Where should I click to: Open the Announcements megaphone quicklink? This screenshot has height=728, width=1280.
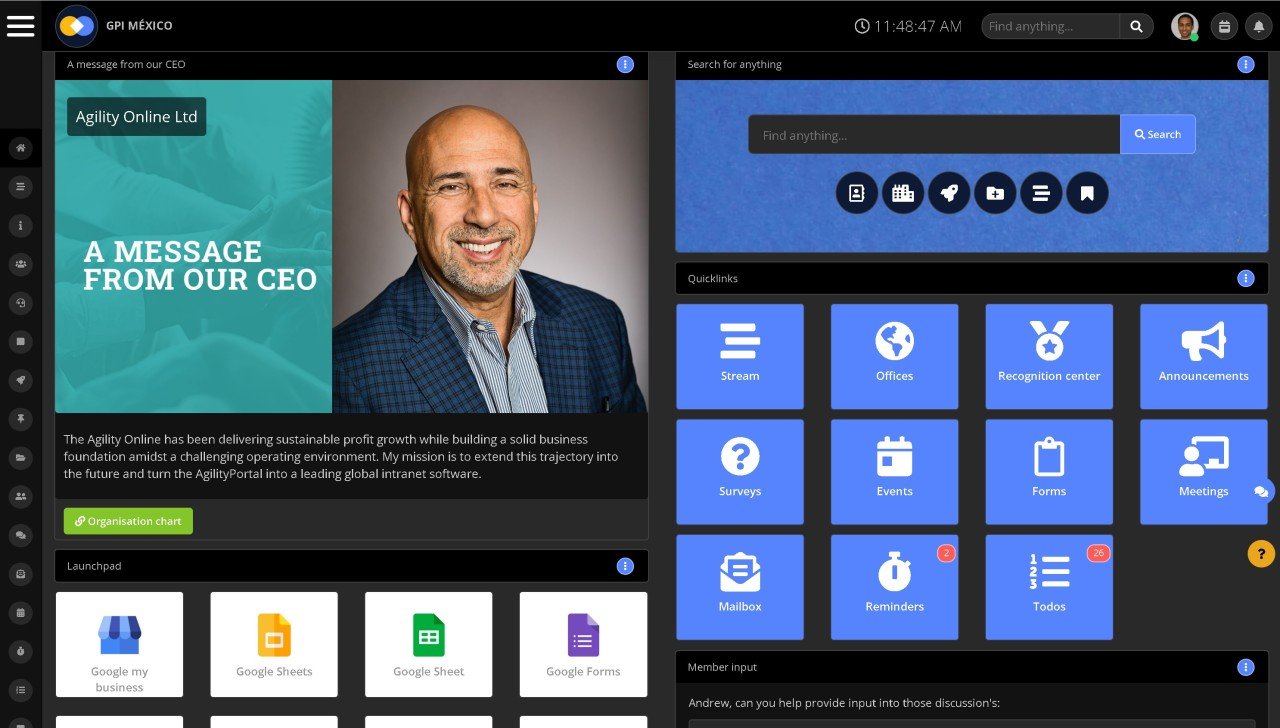(x=1203, y=356)
